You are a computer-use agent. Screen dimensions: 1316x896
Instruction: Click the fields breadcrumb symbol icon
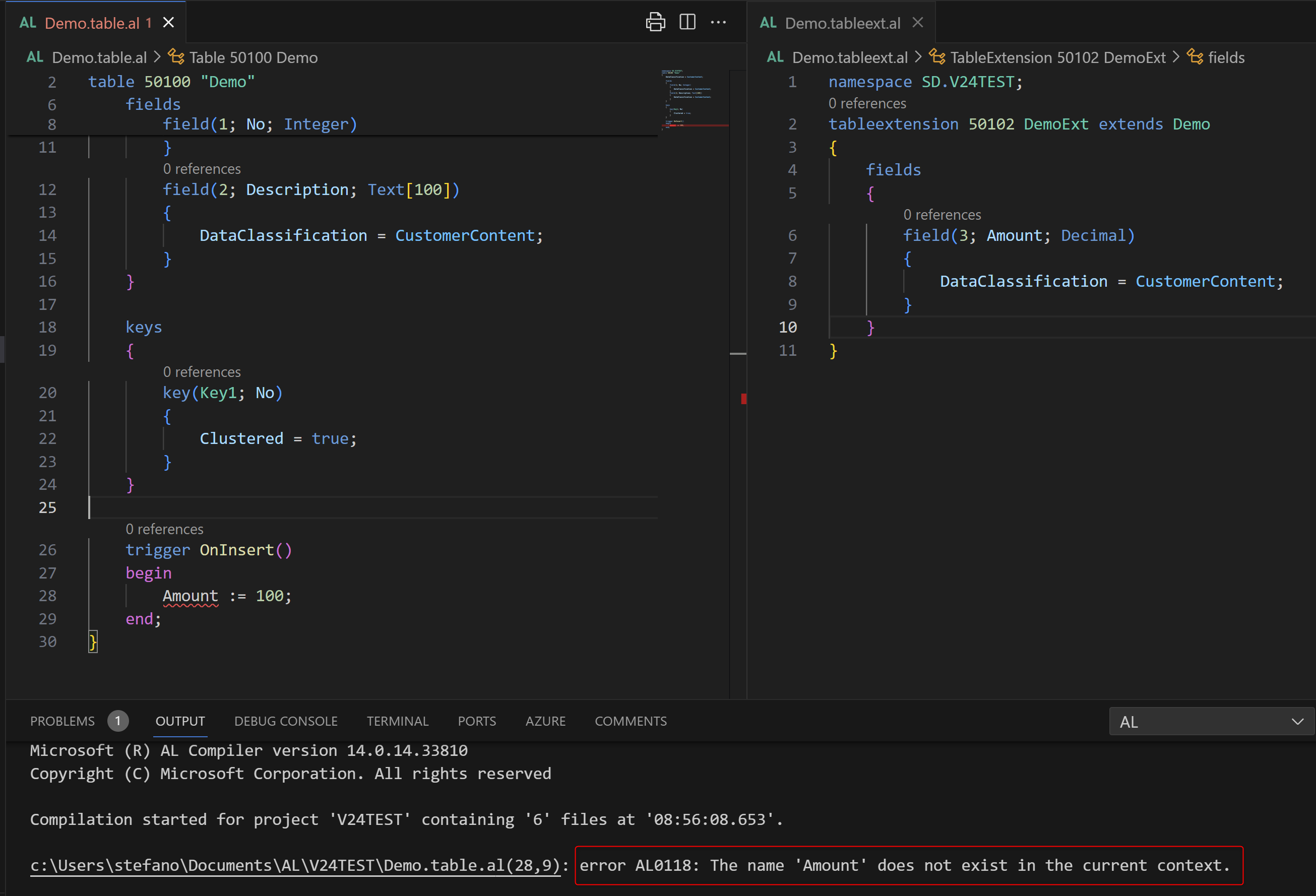pyautogui.click(x=1195, y=57)
